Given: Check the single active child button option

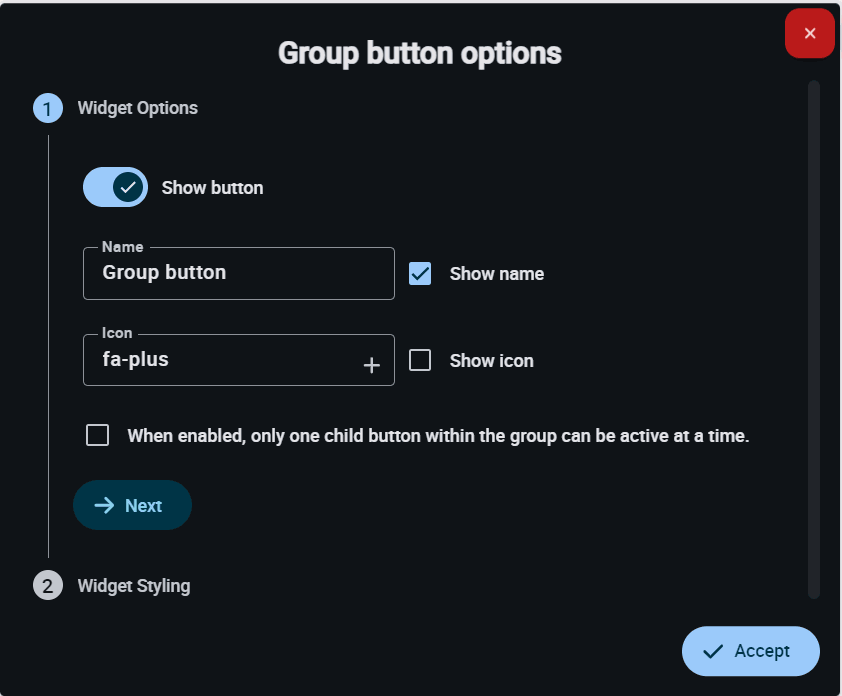Looking at the screenshot, I should 98,435.
